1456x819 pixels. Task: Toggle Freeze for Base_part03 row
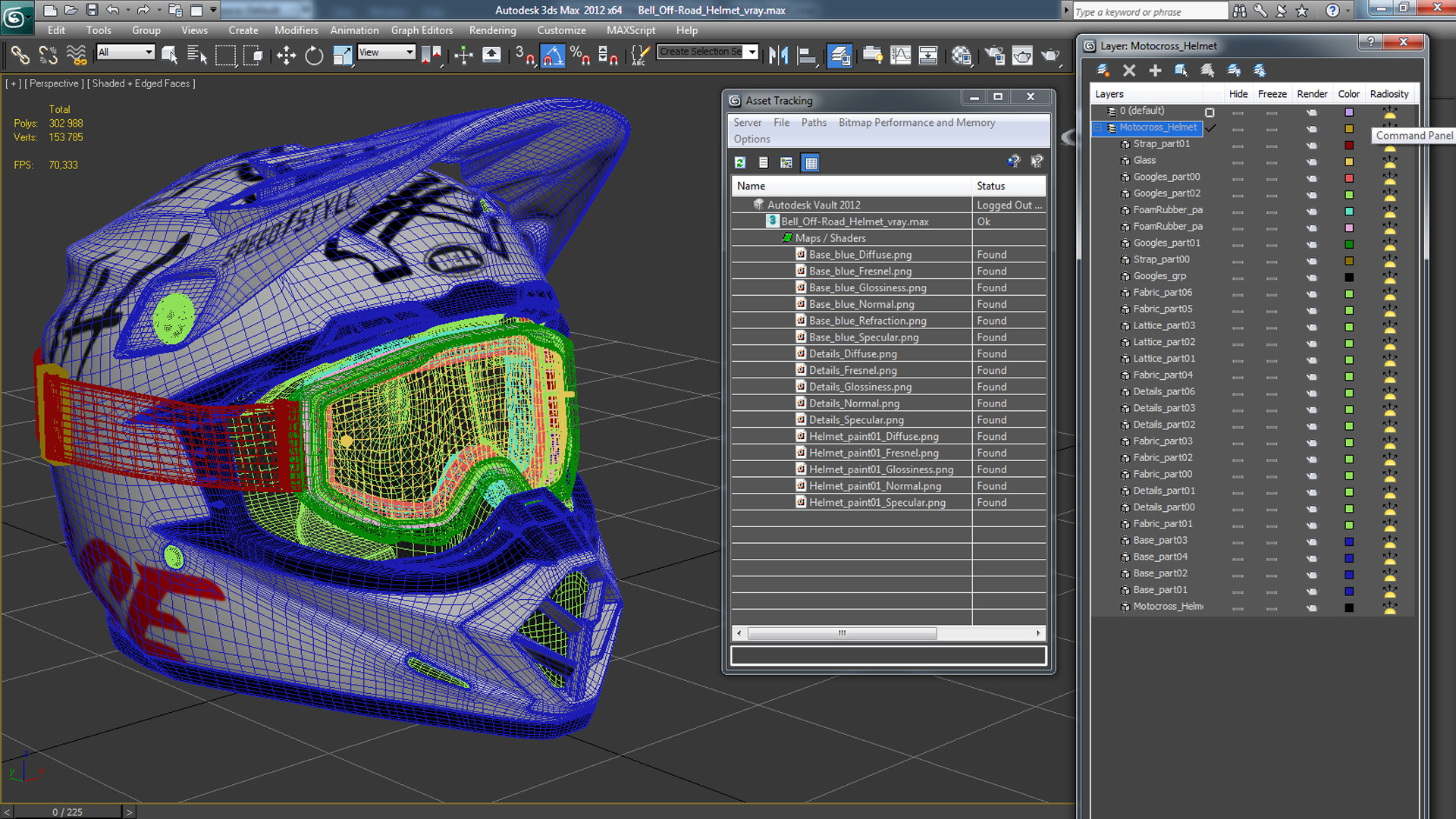point(1272,541)
